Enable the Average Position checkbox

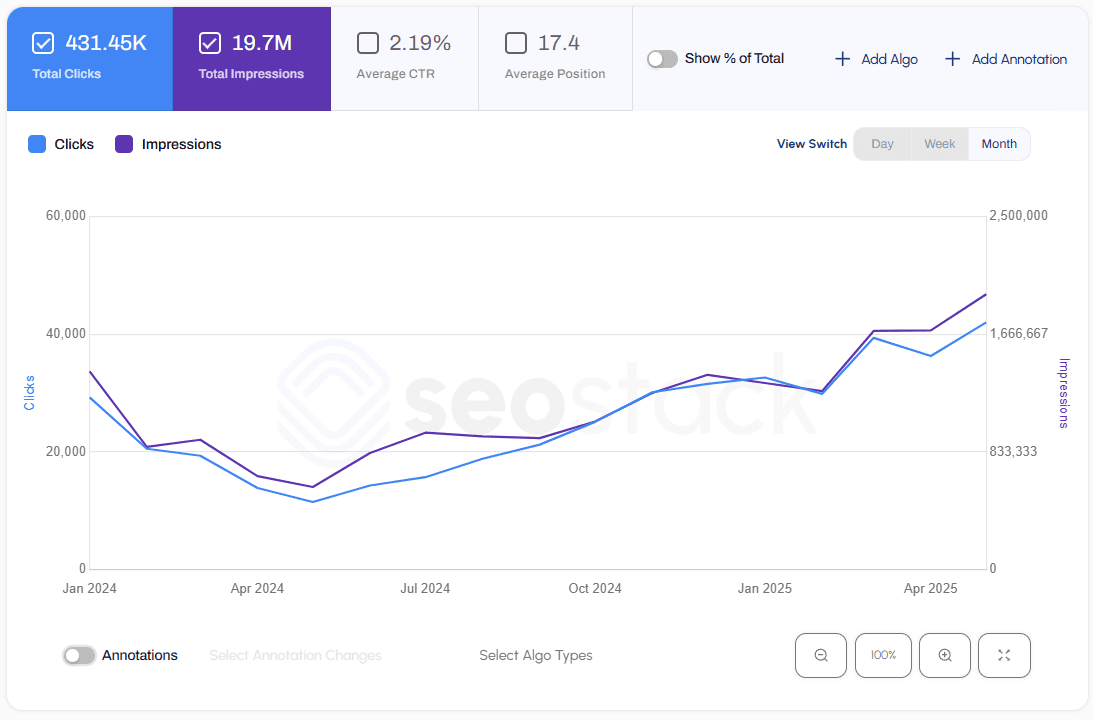coord(516,42)
